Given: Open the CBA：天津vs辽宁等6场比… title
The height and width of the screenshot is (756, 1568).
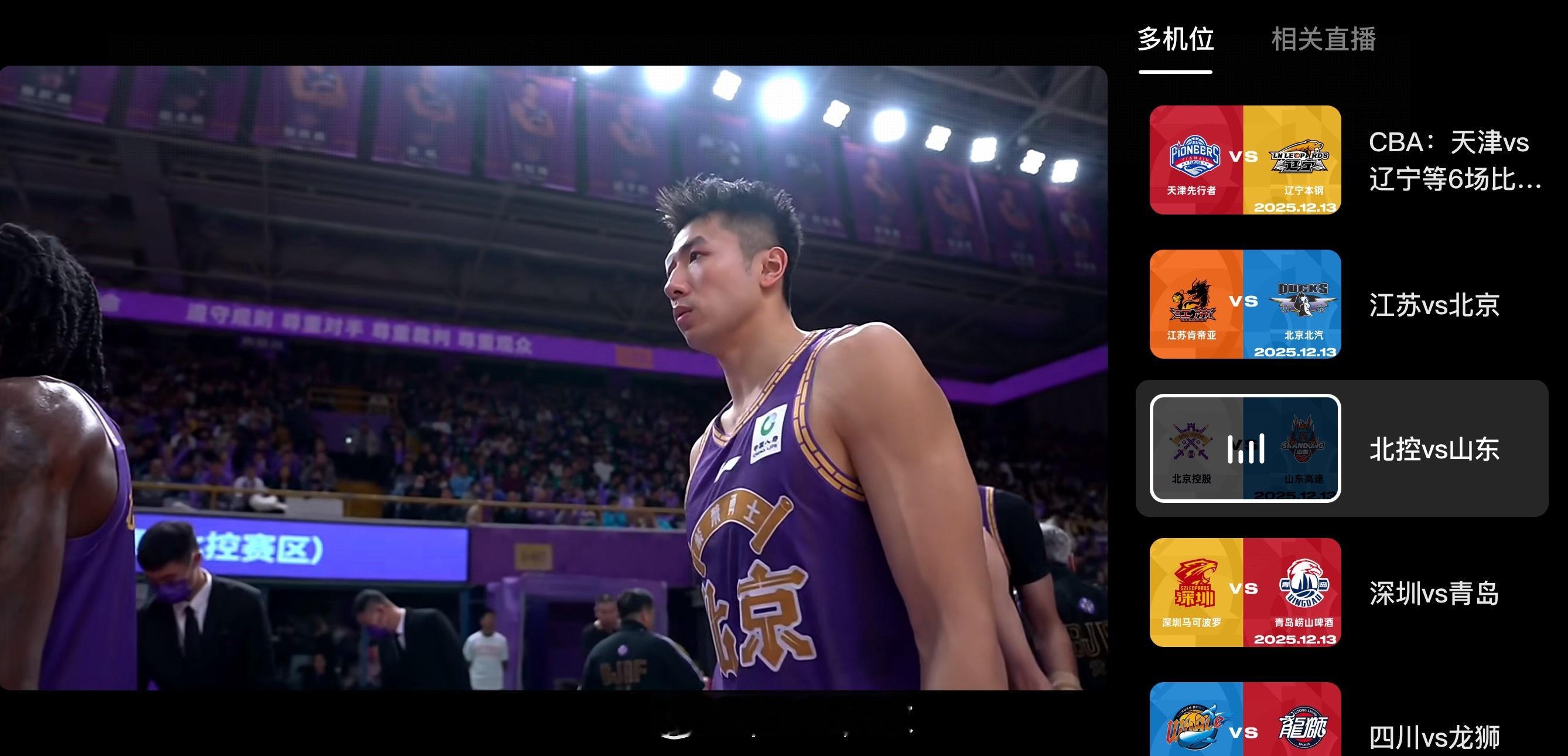Looking at the screenshot, I should [1454, 161].
